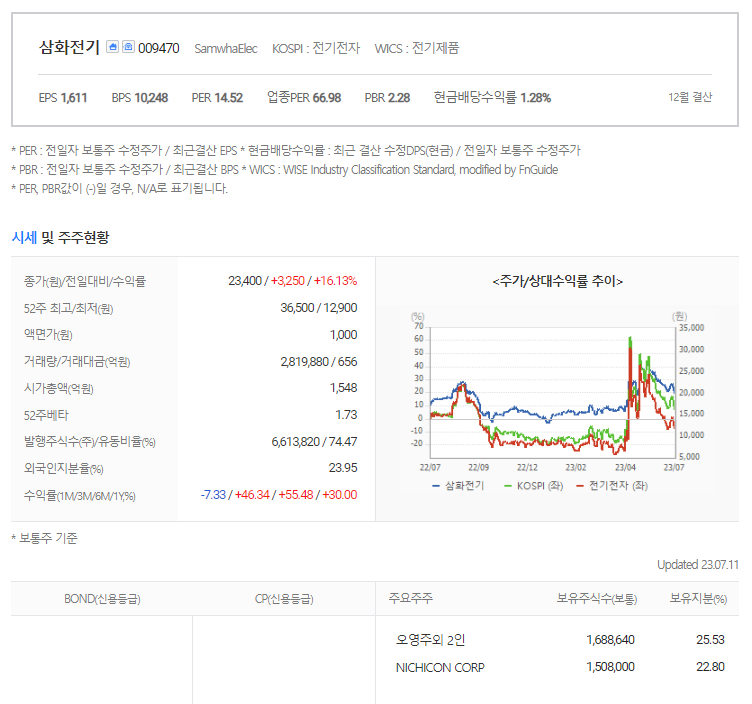Click 삼화전기 blue legend entry
The image size is (752, 704).
[x=458, y=486]
